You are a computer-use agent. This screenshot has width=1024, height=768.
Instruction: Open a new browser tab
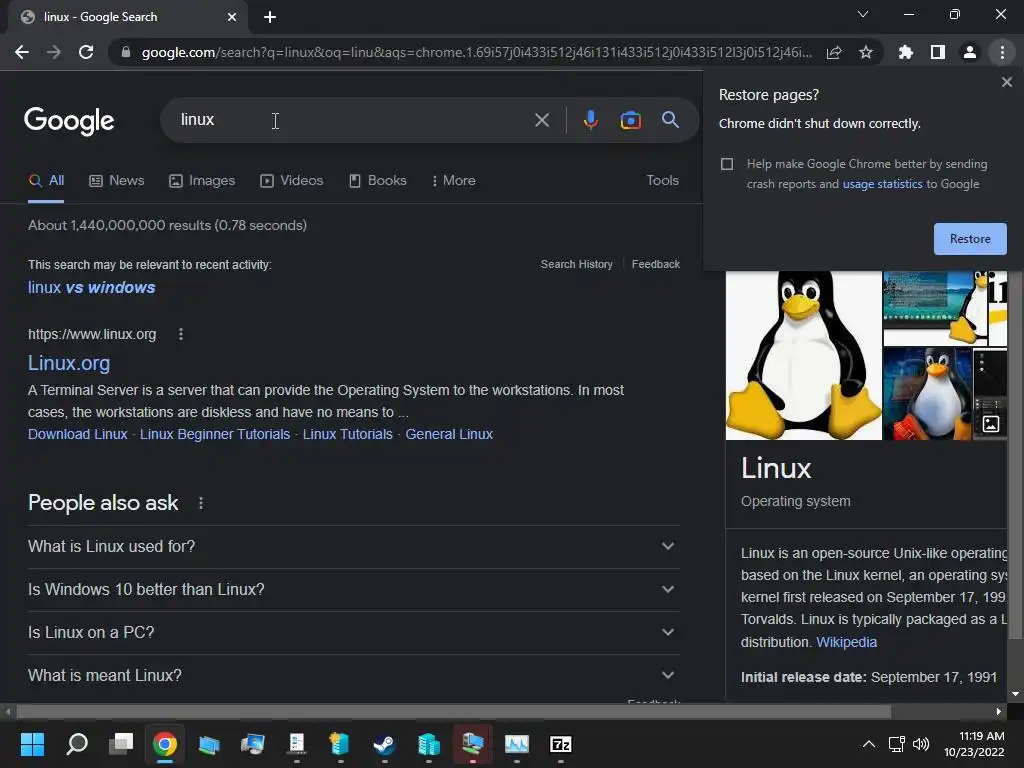point(270,17)
